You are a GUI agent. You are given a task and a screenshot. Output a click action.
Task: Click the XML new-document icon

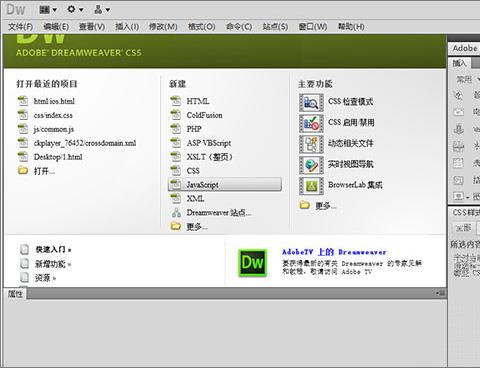click(175, 198)
